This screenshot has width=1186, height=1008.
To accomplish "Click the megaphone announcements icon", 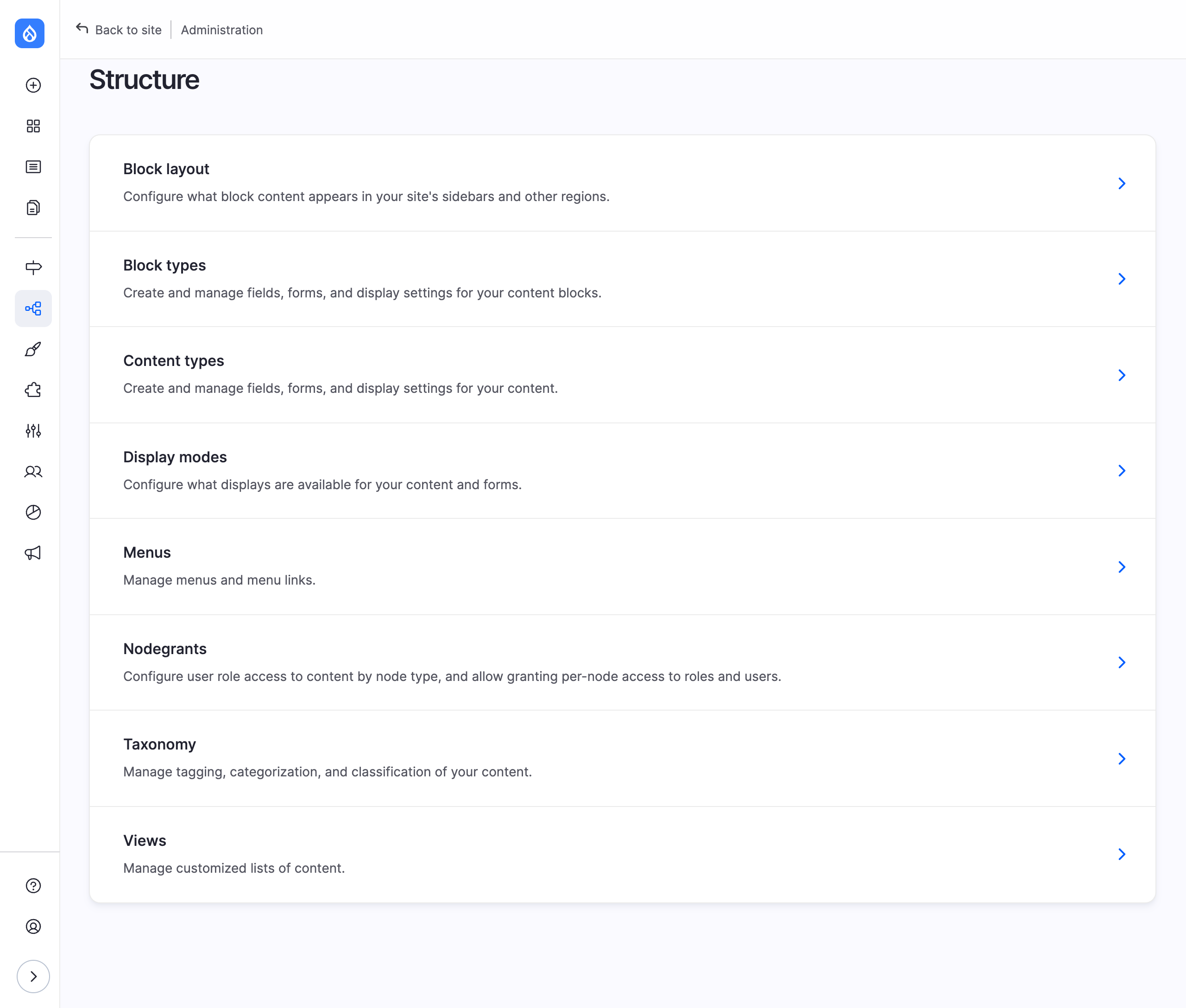I will [33, 553].
